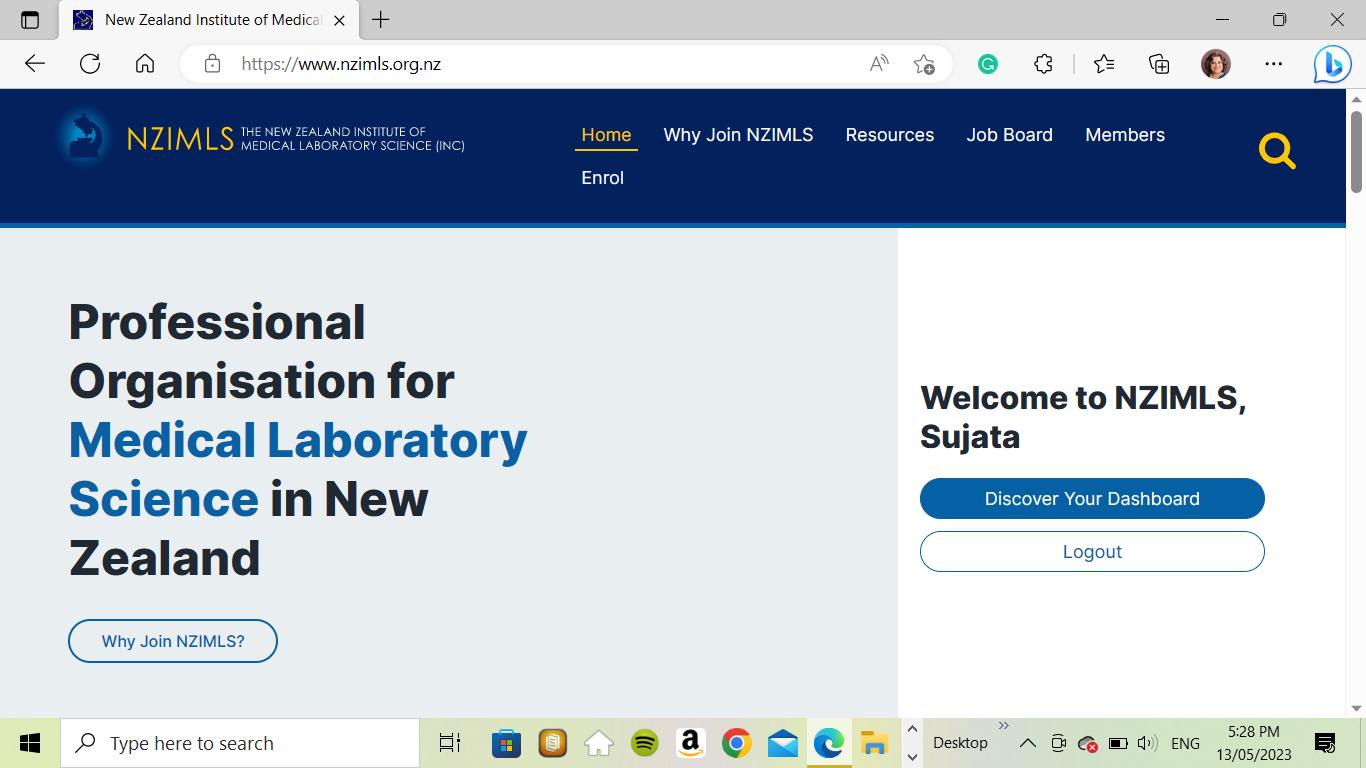Image resolution: width=1366 pixels, height=768 pixels.
Task: Open the Bing chat sidebar
Action: click(1332, 64)
